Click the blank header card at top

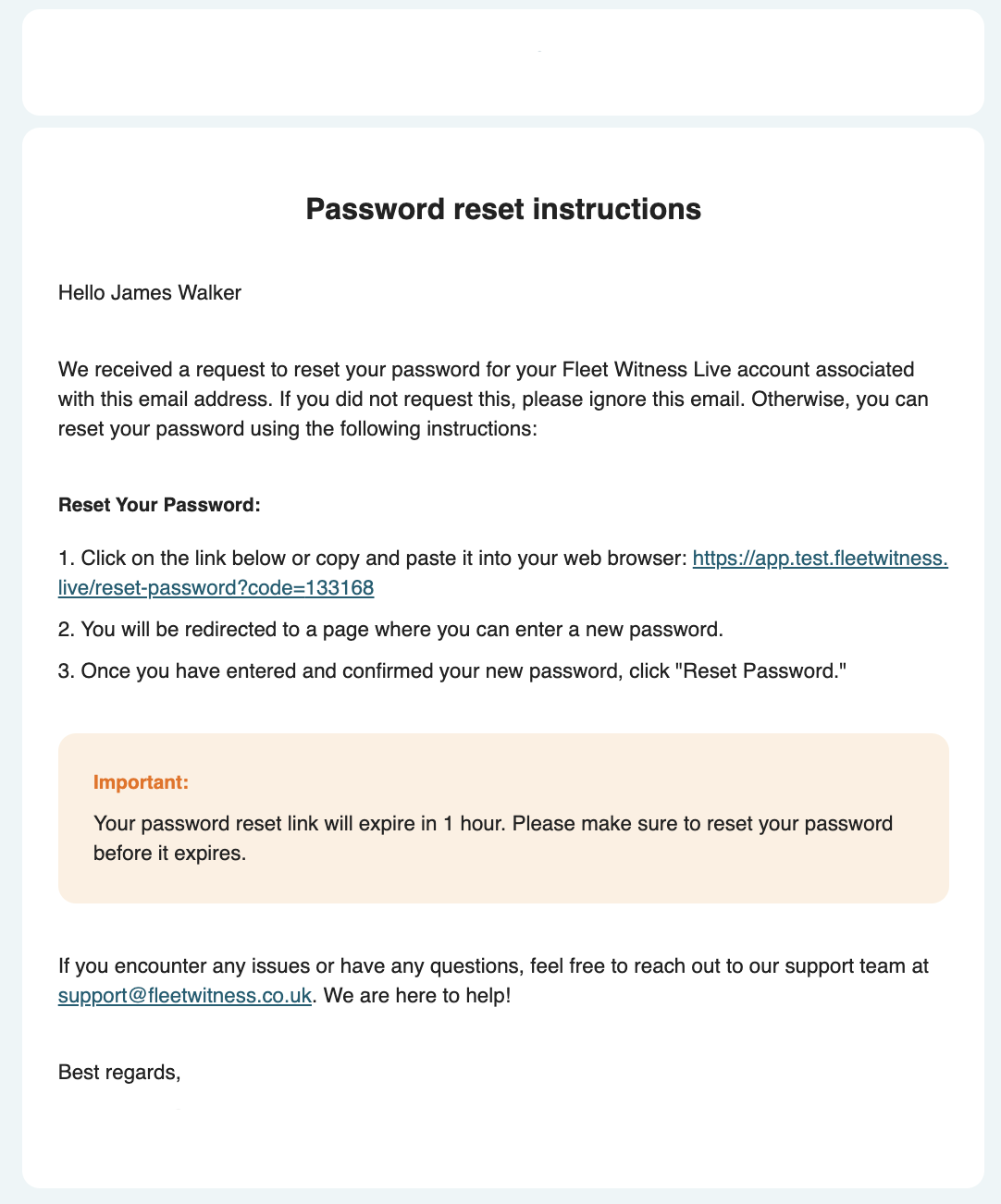(503, 63)
